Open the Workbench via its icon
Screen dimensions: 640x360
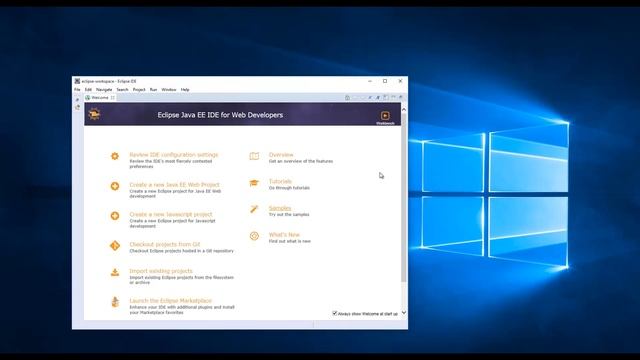pyautogui.click(x=385, y=116)
